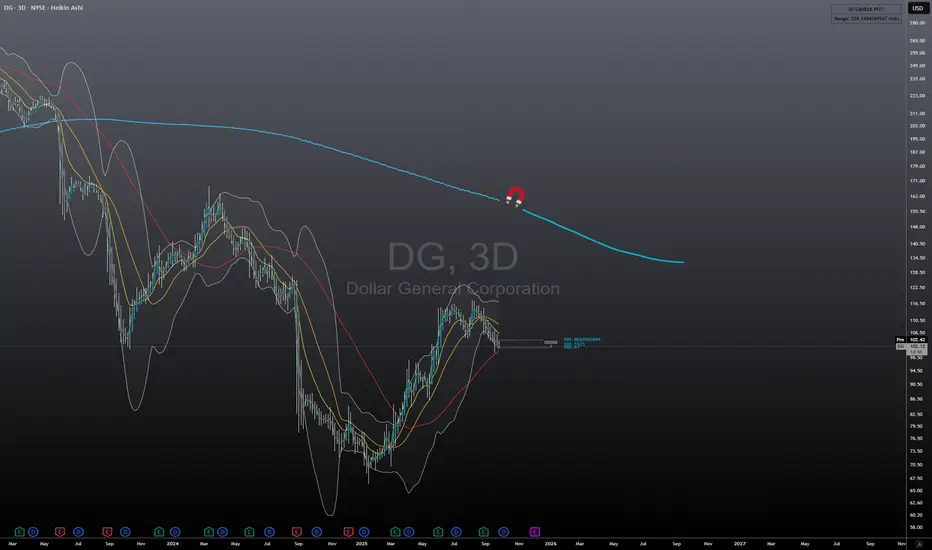Click the 58.00 price axis label
Viewport: 932px width, 550px height.
[x=917, y=527]
